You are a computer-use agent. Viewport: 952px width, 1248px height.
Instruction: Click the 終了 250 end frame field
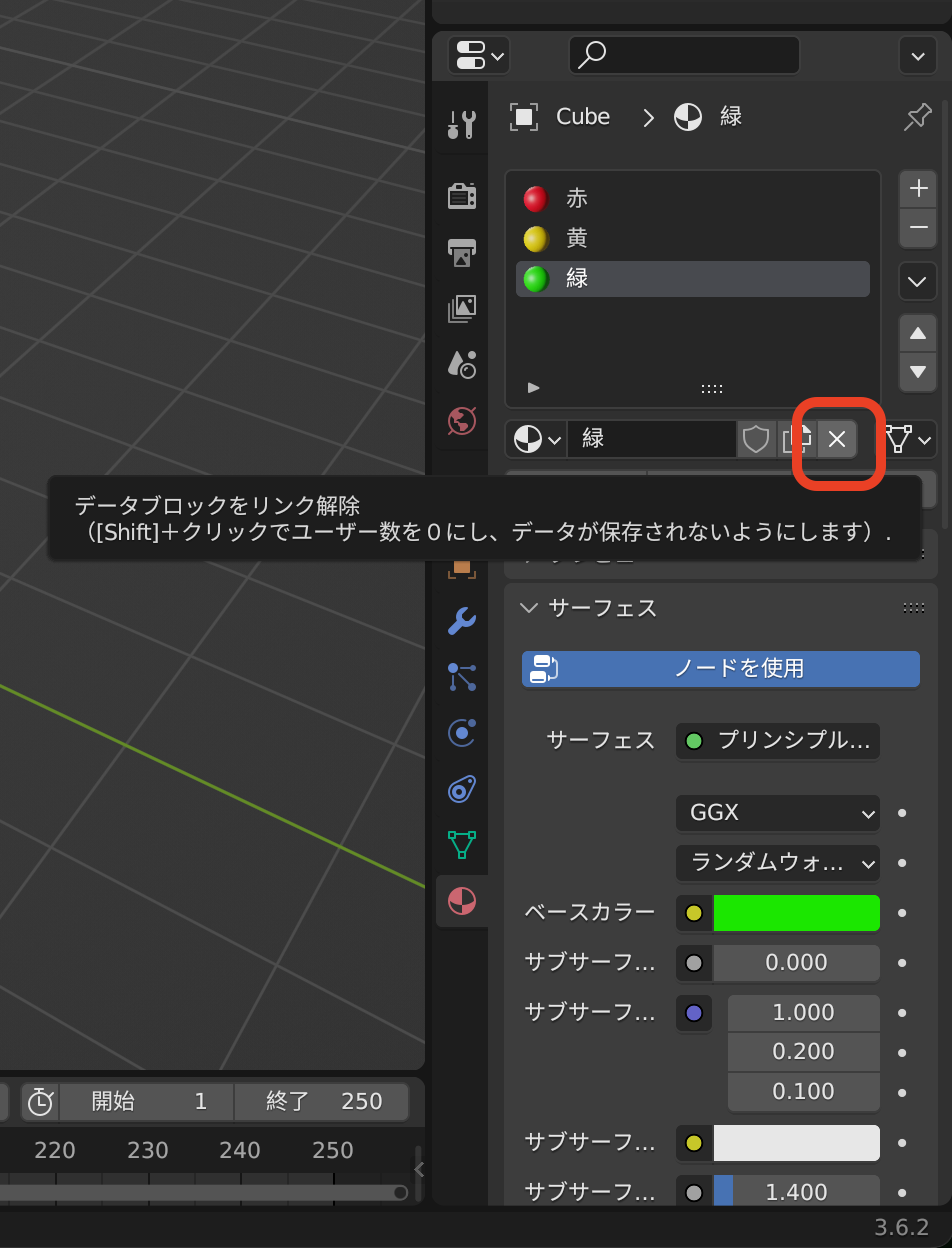(322, 1102)
